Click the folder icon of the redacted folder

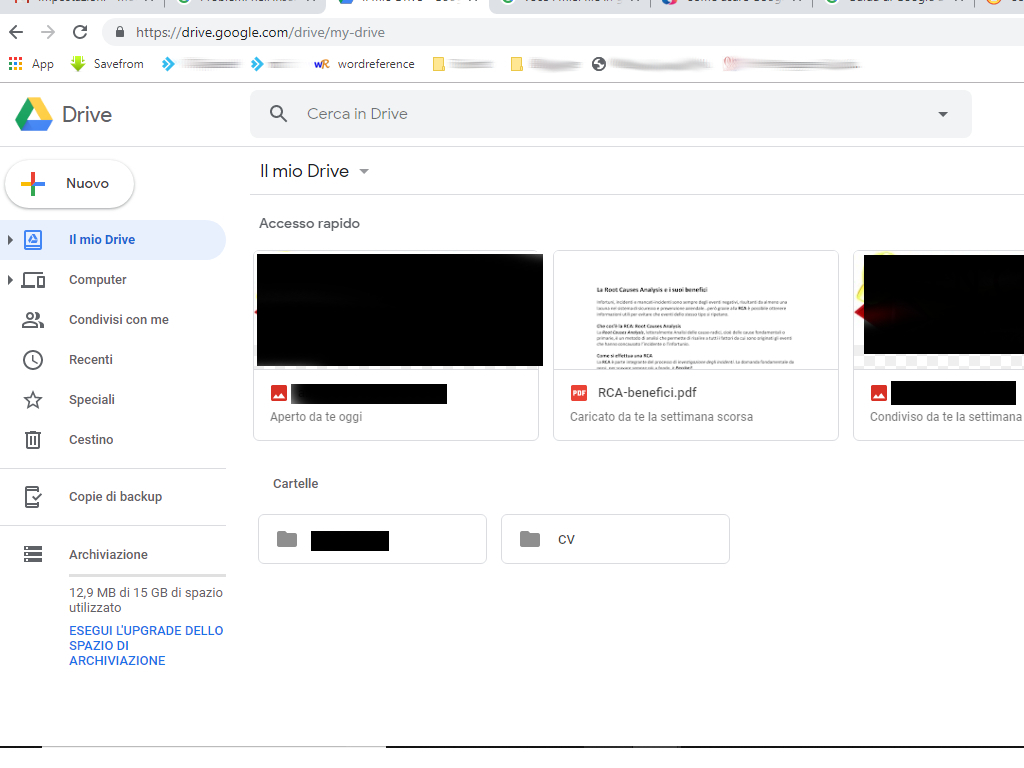(x=287, y=539)
